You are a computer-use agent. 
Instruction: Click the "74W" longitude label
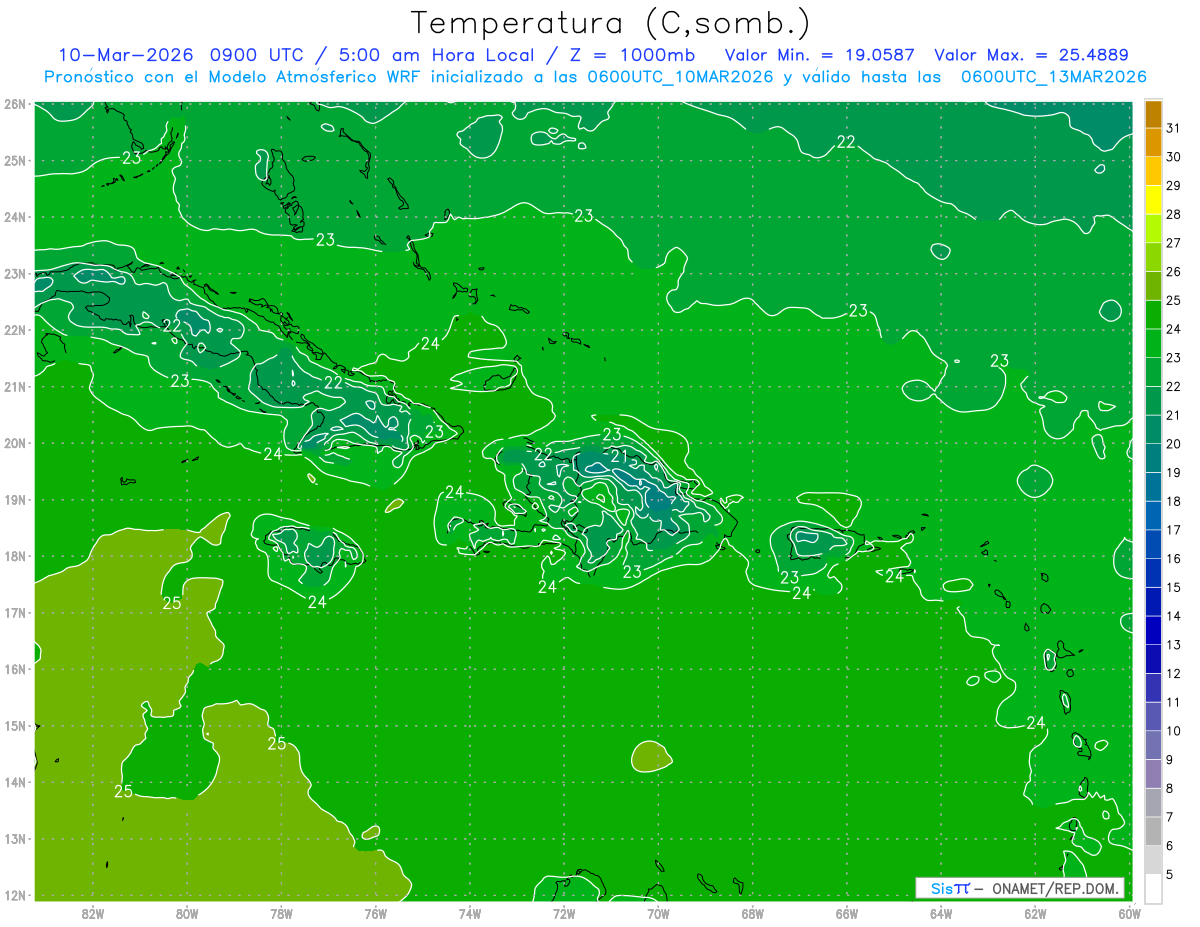pos(470,913)
